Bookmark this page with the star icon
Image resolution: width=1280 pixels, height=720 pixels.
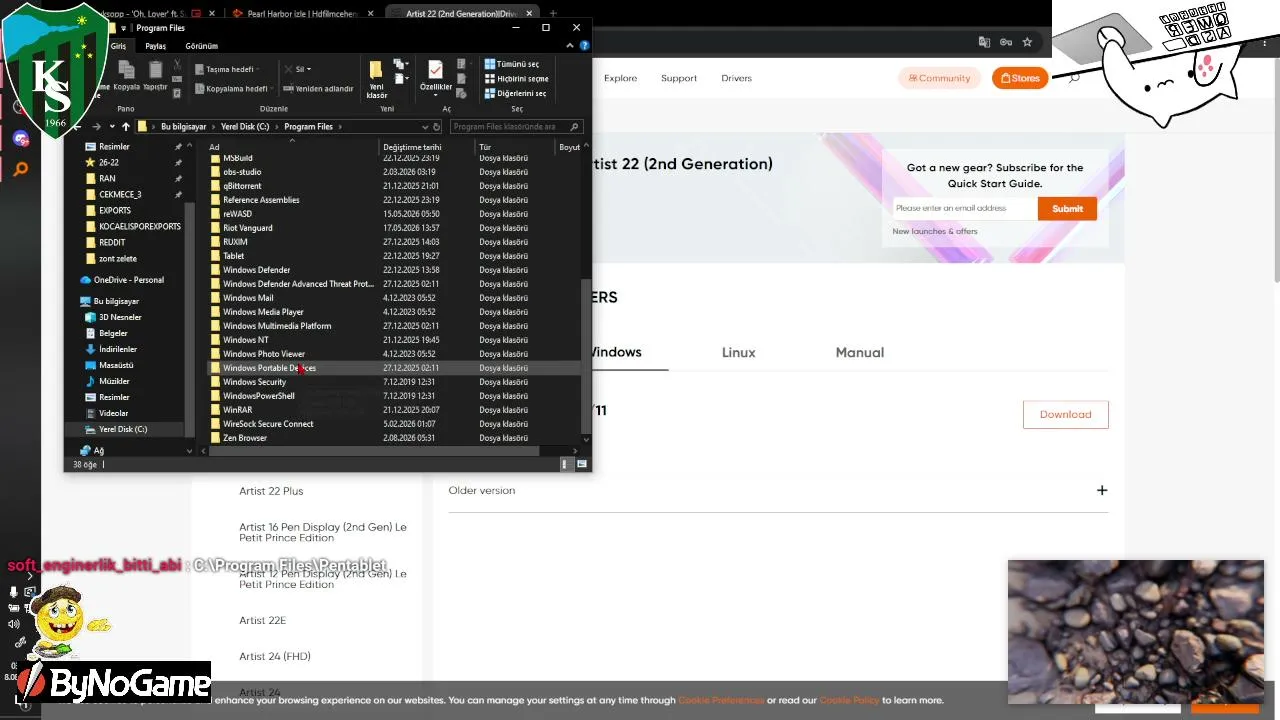1027,42
